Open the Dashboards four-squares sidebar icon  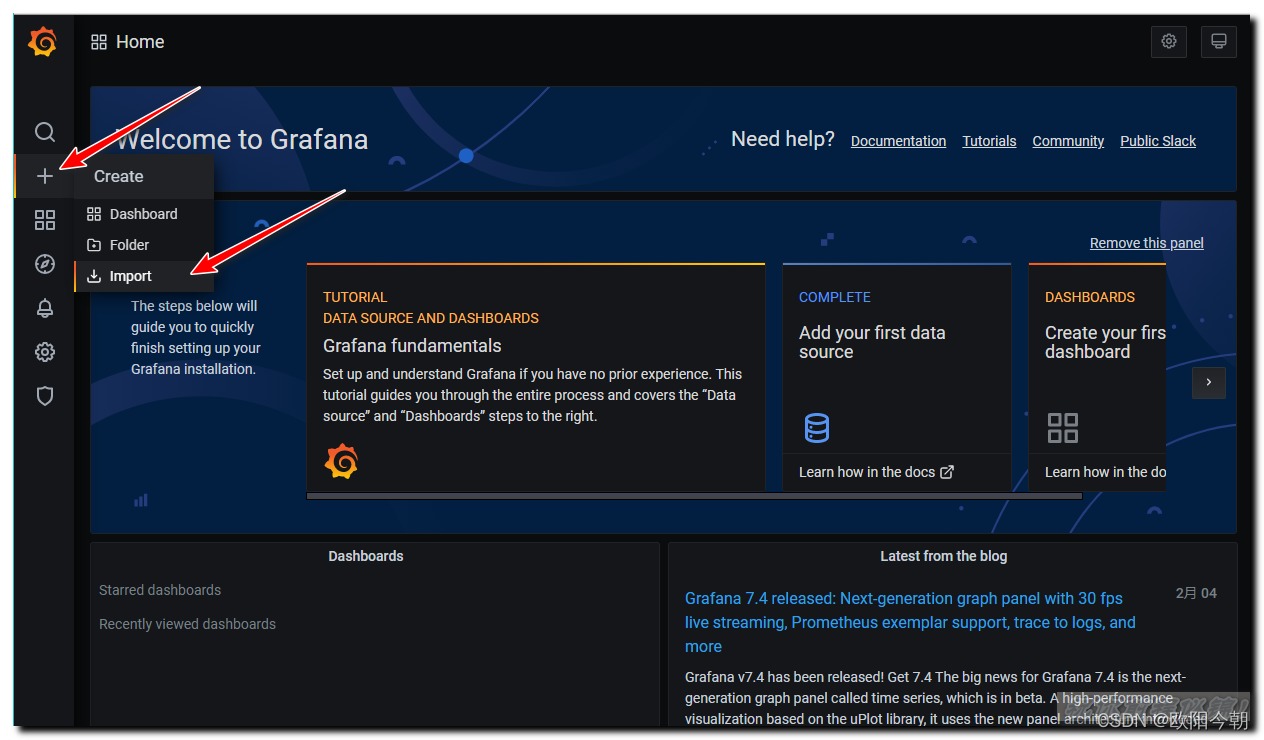[x=45, y=220]
